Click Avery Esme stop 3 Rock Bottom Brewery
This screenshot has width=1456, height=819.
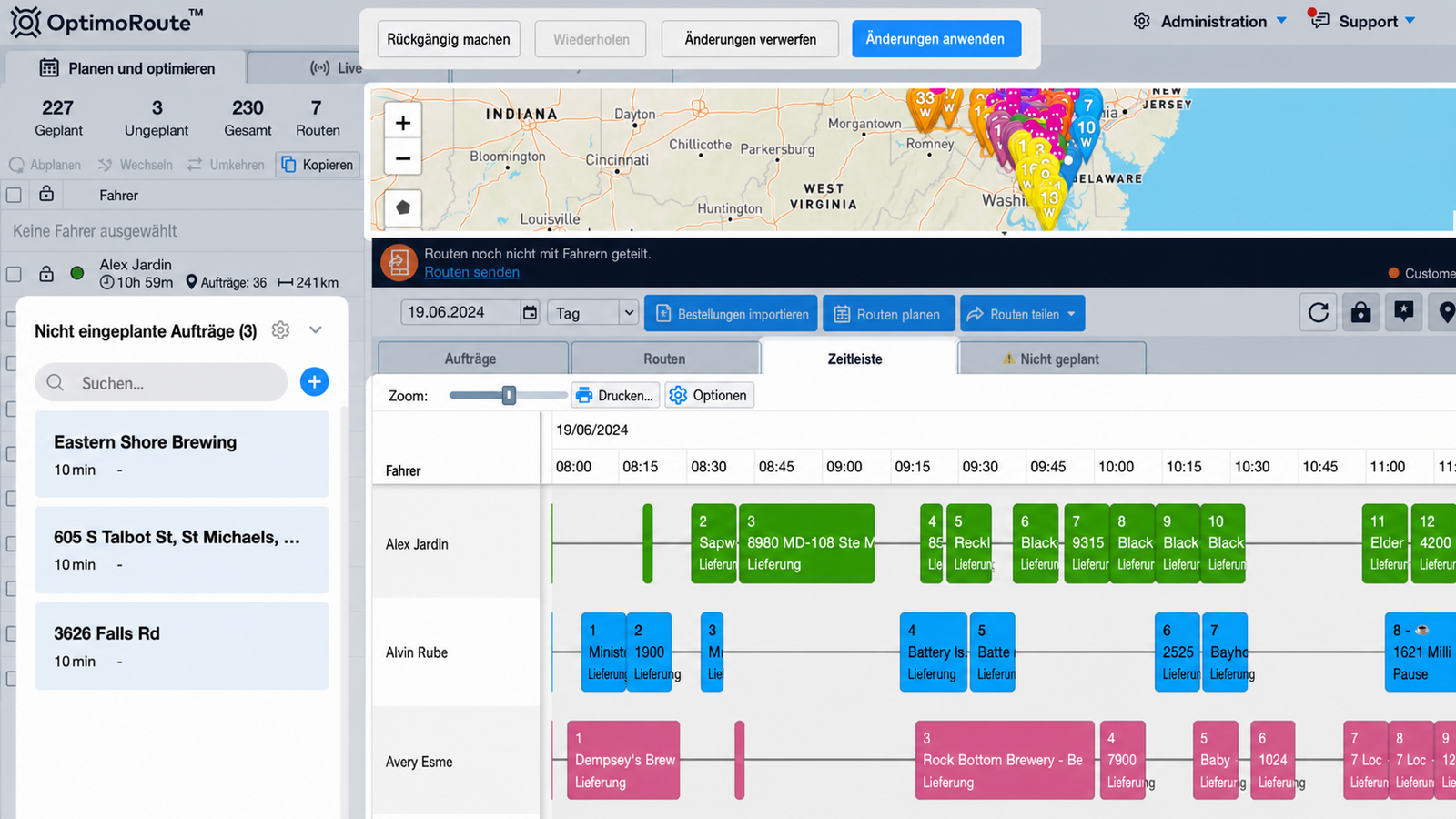[1005, 760]
